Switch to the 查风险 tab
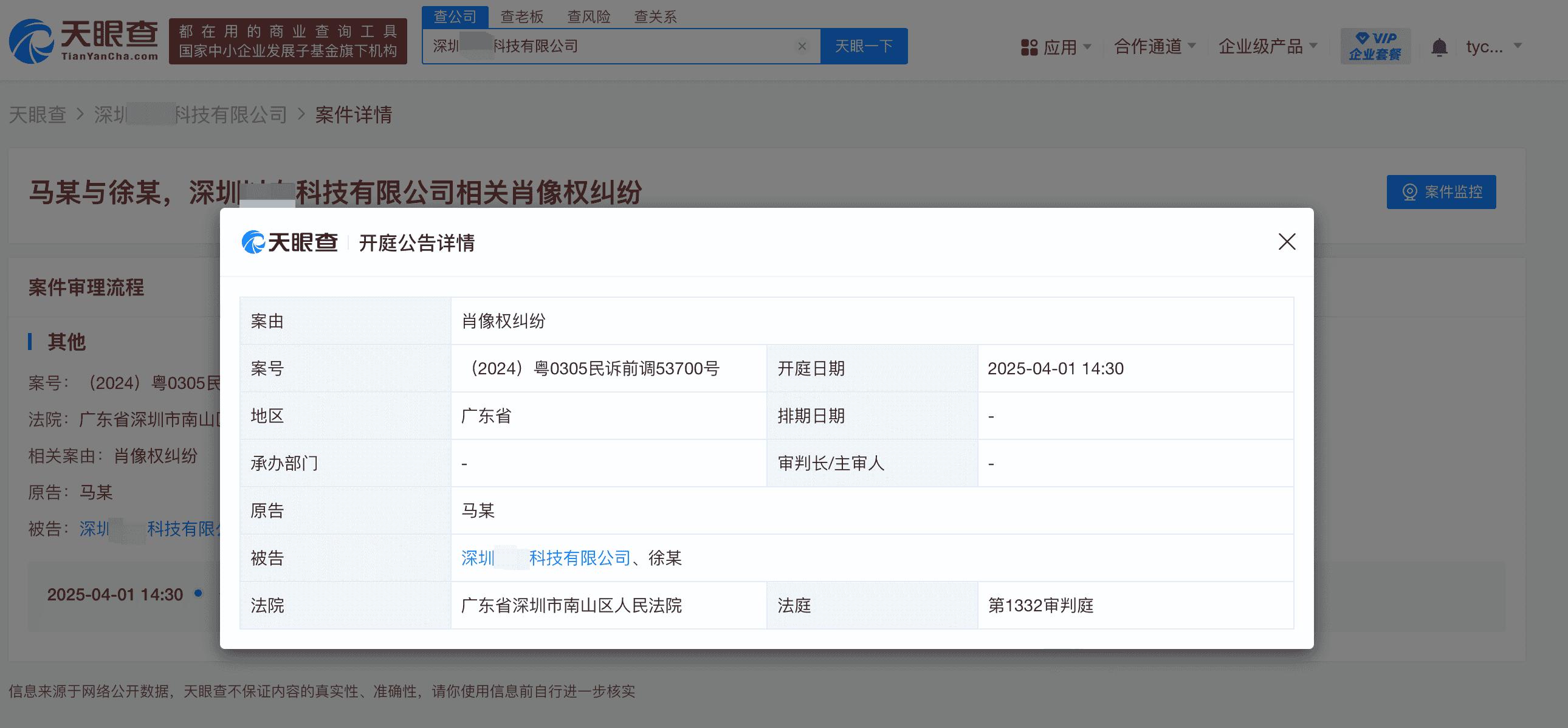The width and height of the screenshot is (1568, 728). coord(588,16)
